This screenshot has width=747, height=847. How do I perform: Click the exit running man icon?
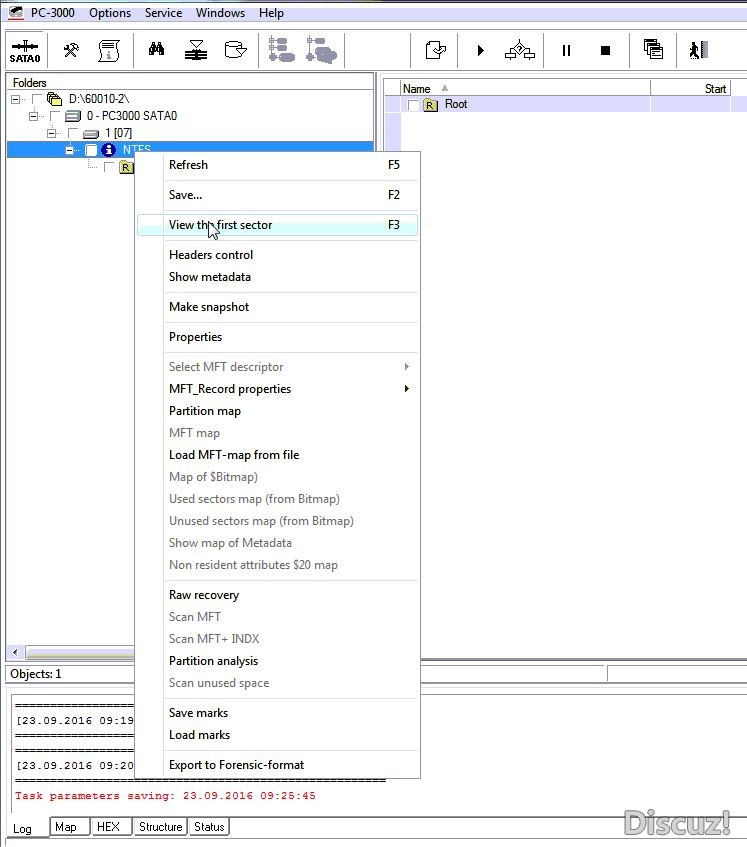point(698,50)
